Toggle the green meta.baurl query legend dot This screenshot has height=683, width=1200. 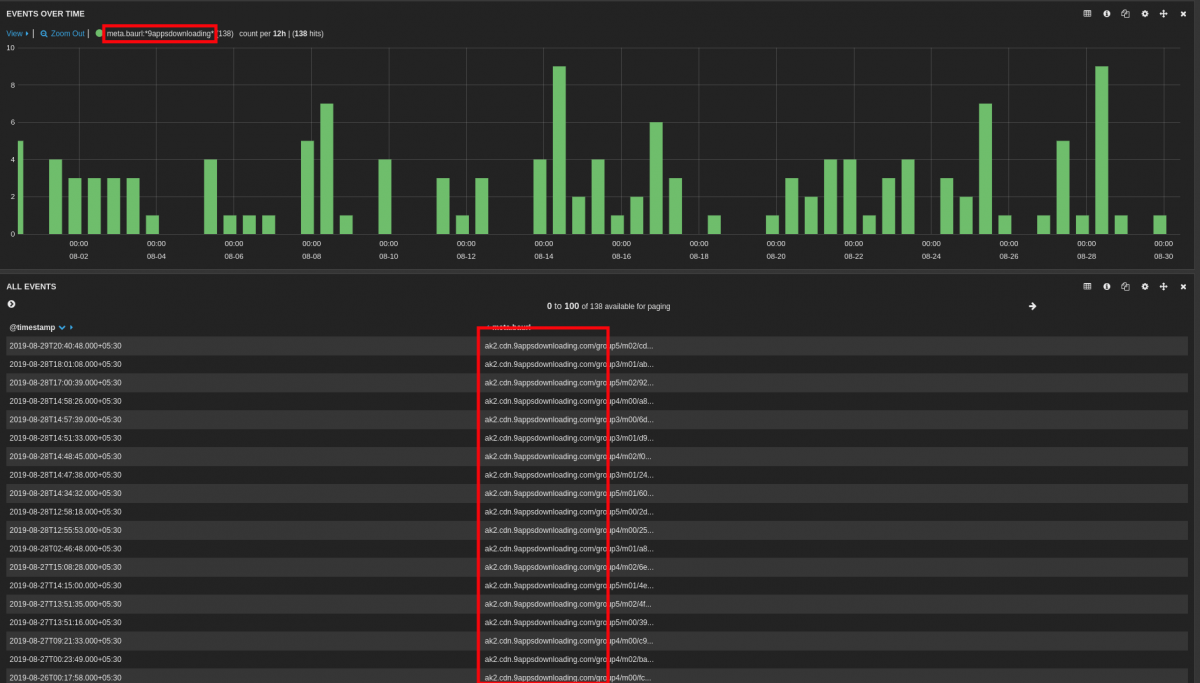(x=100, y=33)
